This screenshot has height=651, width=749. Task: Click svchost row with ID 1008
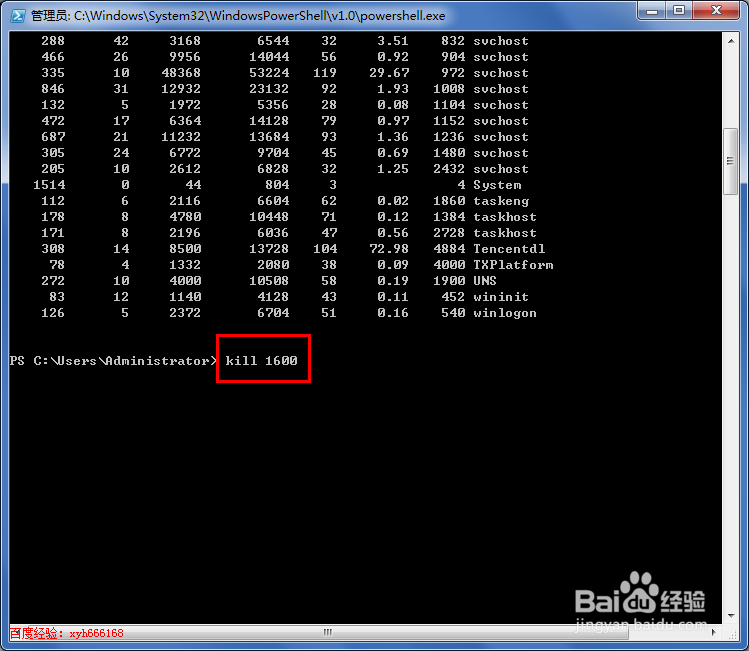click(285, 89)
